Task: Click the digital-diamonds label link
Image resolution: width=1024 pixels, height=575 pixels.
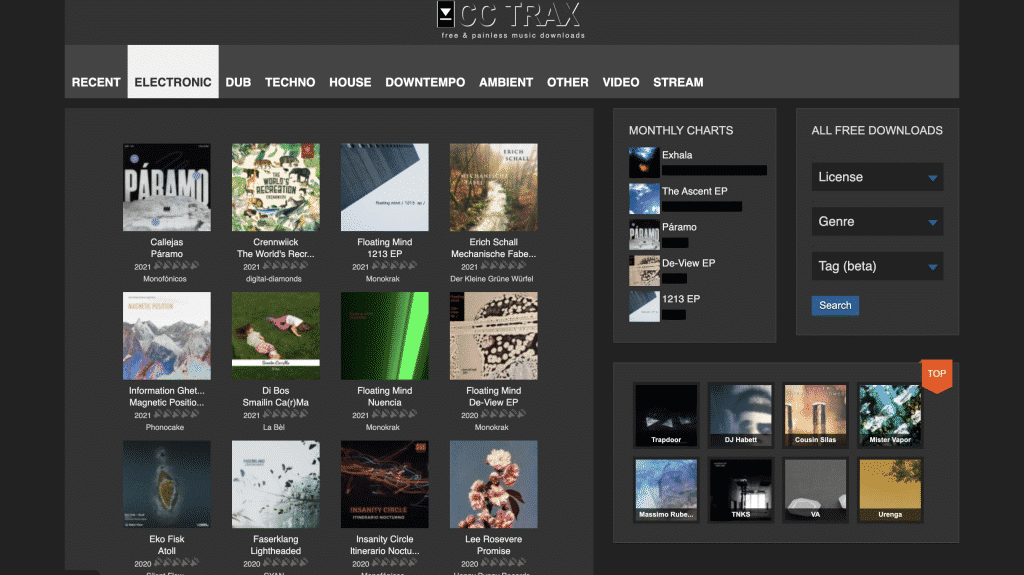Action: click(274, 279)
